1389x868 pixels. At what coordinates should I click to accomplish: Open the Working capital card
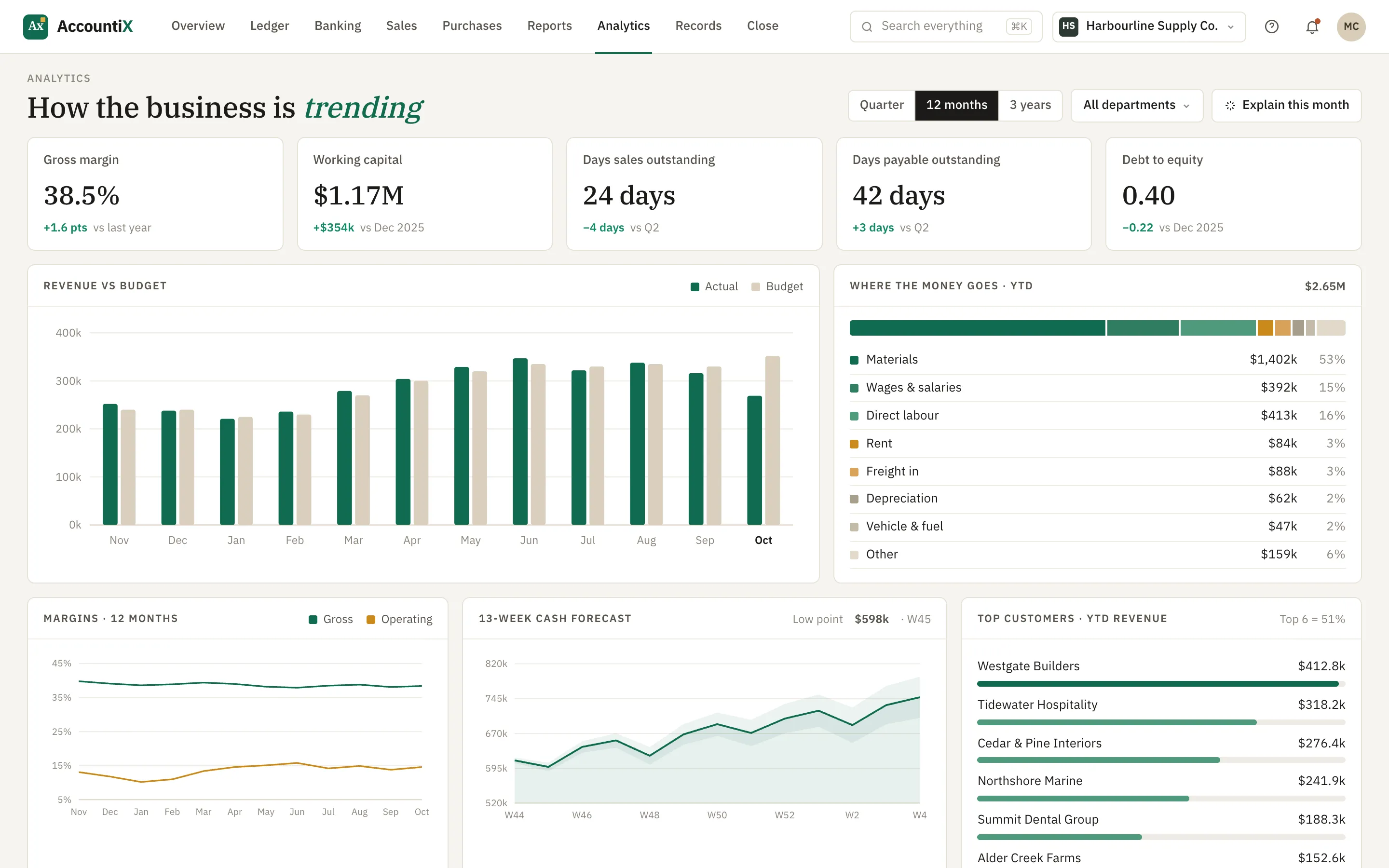425,194
